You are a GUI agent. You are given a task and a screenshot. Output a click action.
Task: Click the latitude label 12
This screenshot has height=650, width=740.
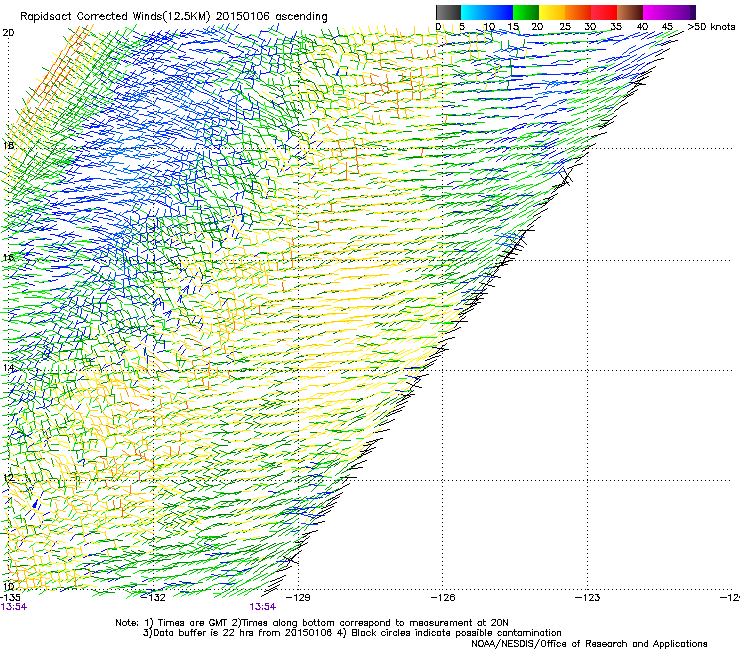pos(8,477)
